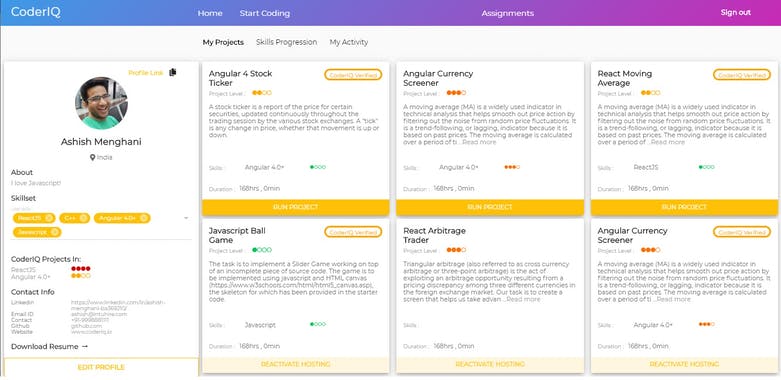The height and width of the screenshot is (380, 781).
Task: Click CoderIQ Verified badge on Angular 4 Stock Ticker
Action: [353, 75]
